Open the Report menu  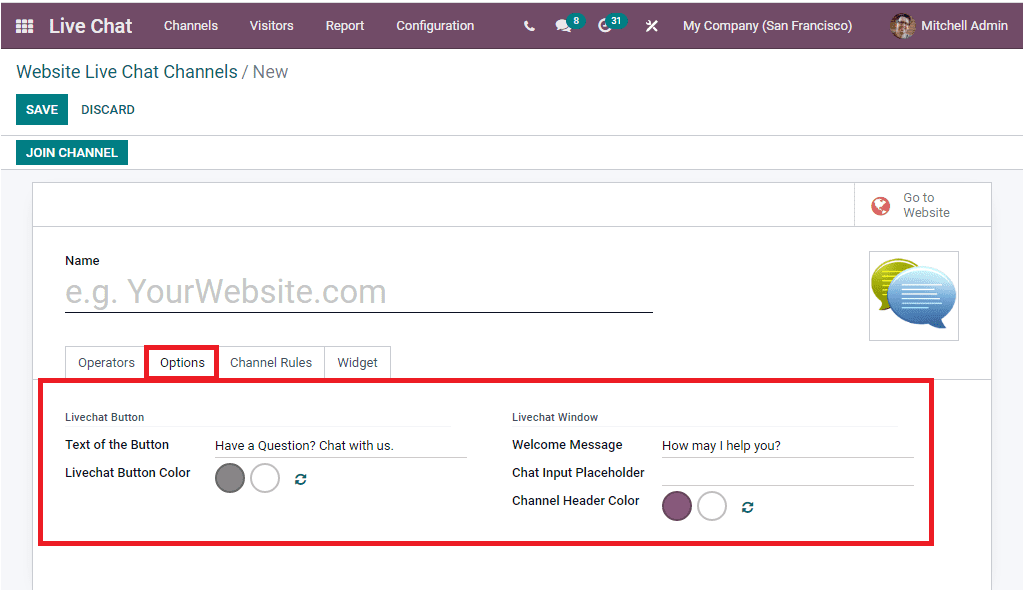[x=345, y=26]
